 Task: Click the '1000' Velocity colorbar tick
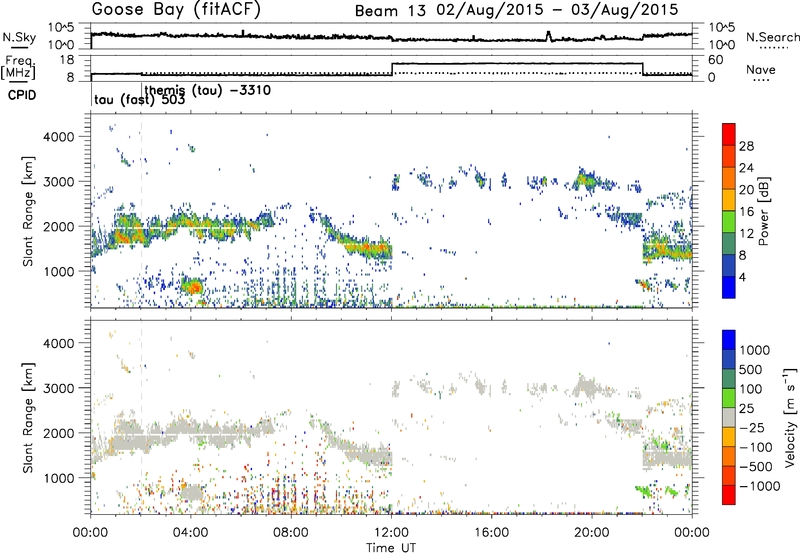754,350
